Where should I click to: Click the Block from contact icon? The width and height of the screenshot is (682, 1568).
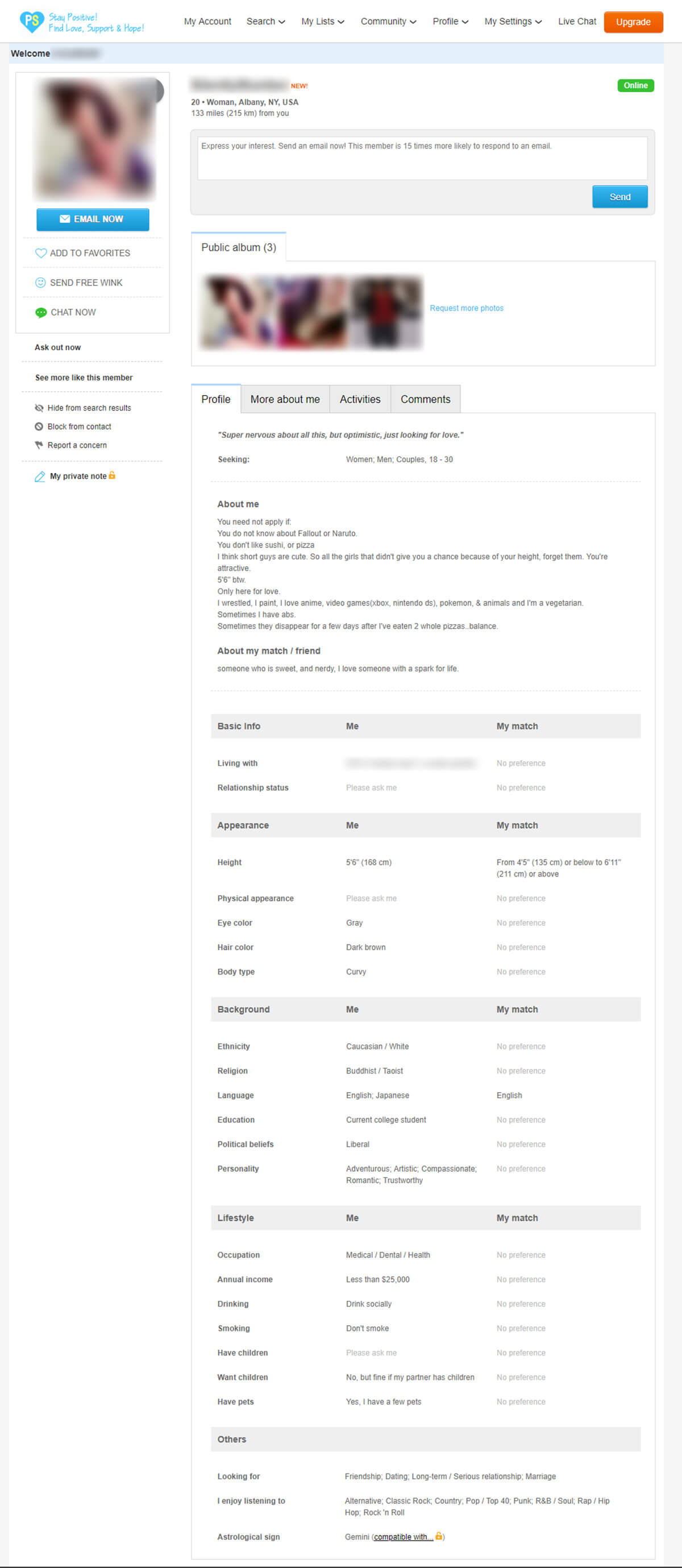pyautogui.click(x=40, y=427)
